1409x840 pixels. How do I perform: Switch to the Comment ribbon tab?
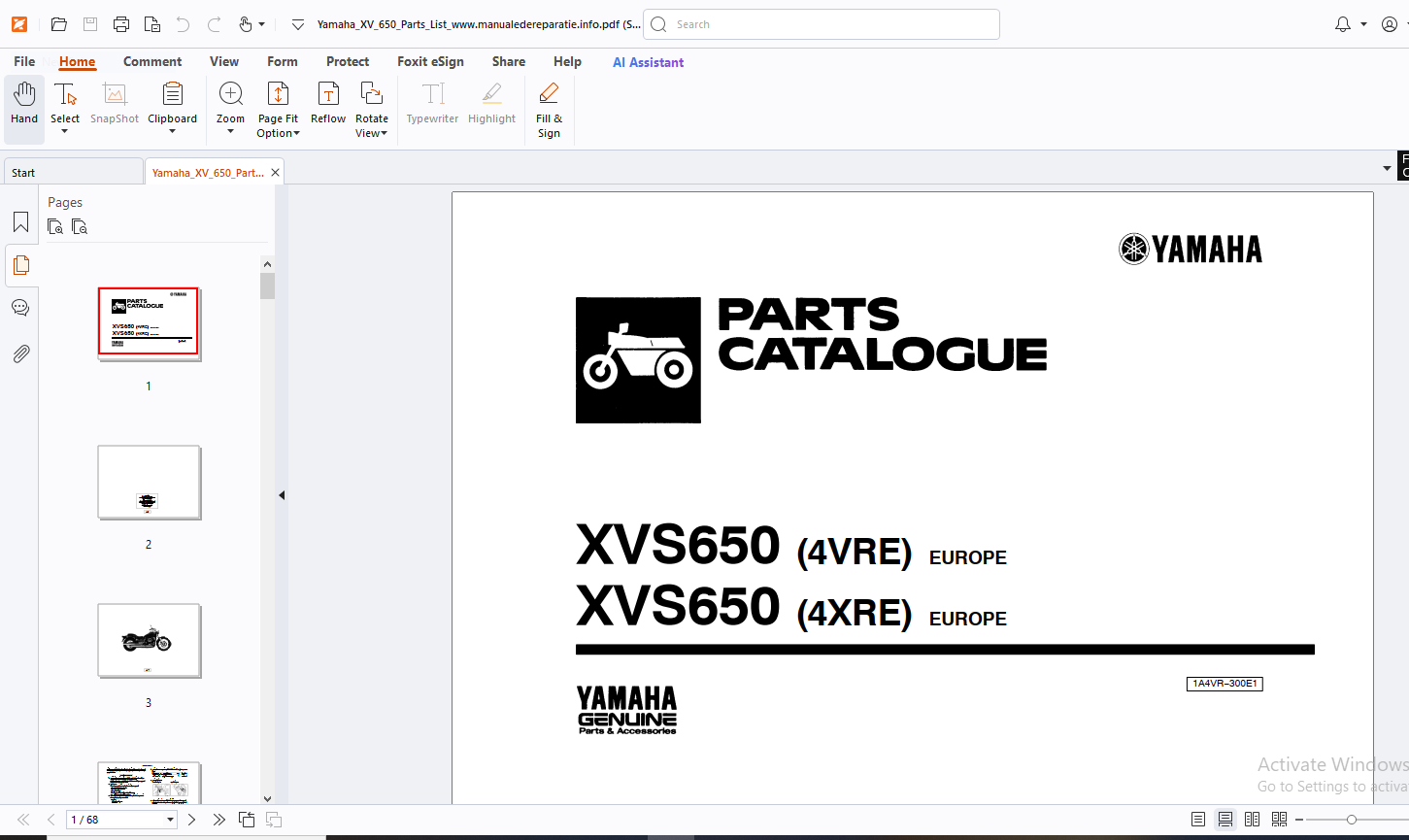point(152,61)
